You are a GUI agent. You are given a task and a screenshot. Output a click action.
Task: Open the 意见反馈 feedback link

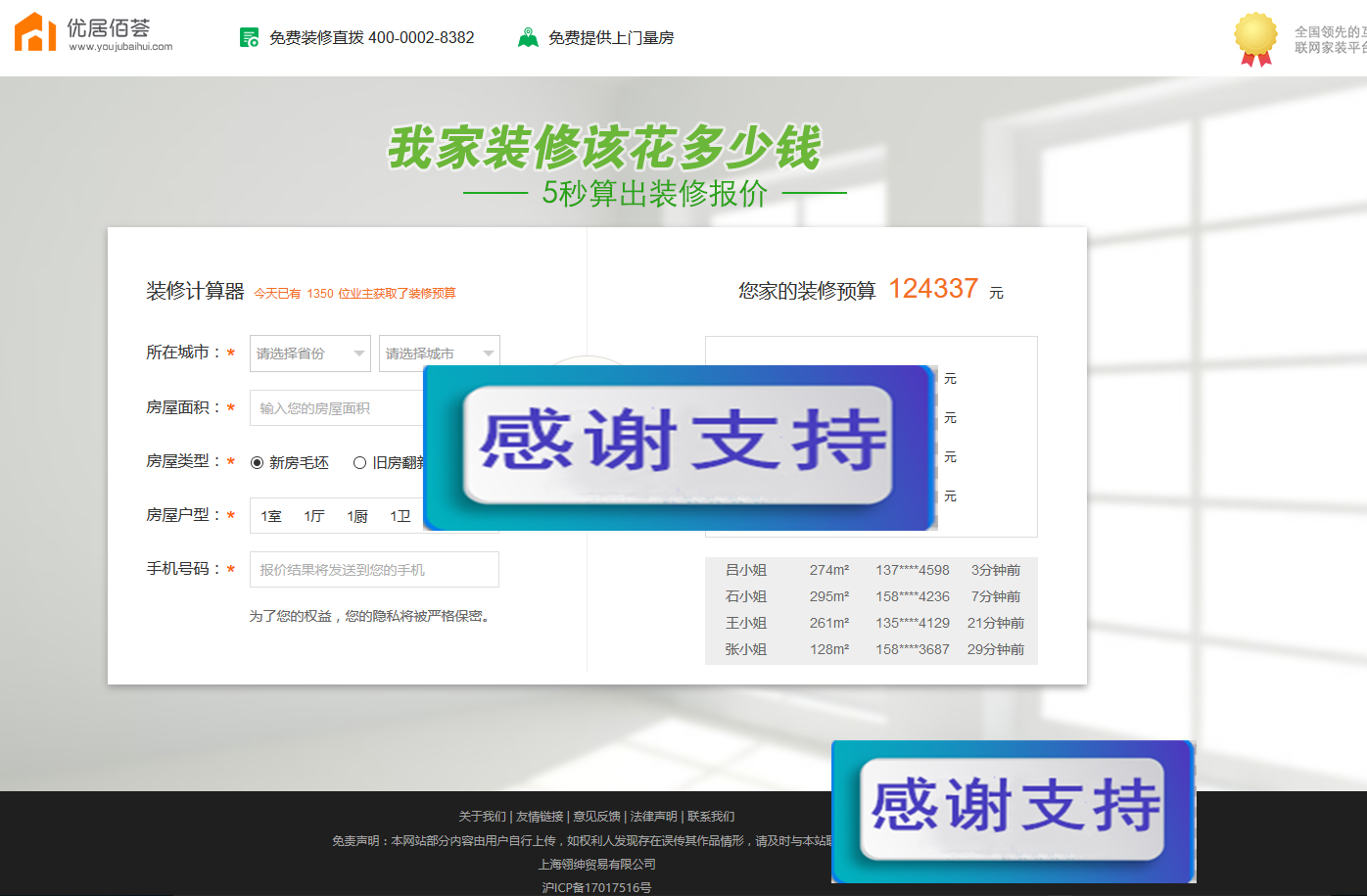click(x=599, y=816)
